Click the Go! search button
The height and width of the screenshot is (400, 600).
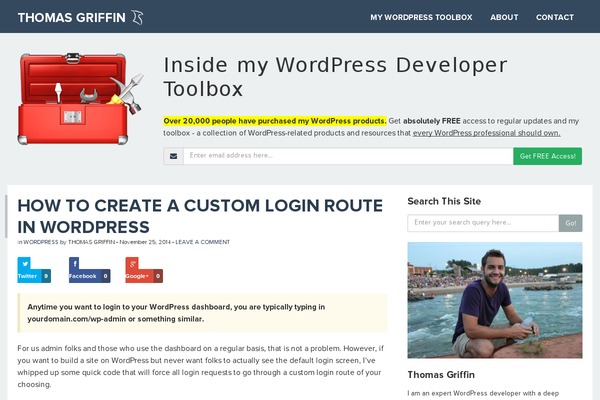click(x=571, y=223)
